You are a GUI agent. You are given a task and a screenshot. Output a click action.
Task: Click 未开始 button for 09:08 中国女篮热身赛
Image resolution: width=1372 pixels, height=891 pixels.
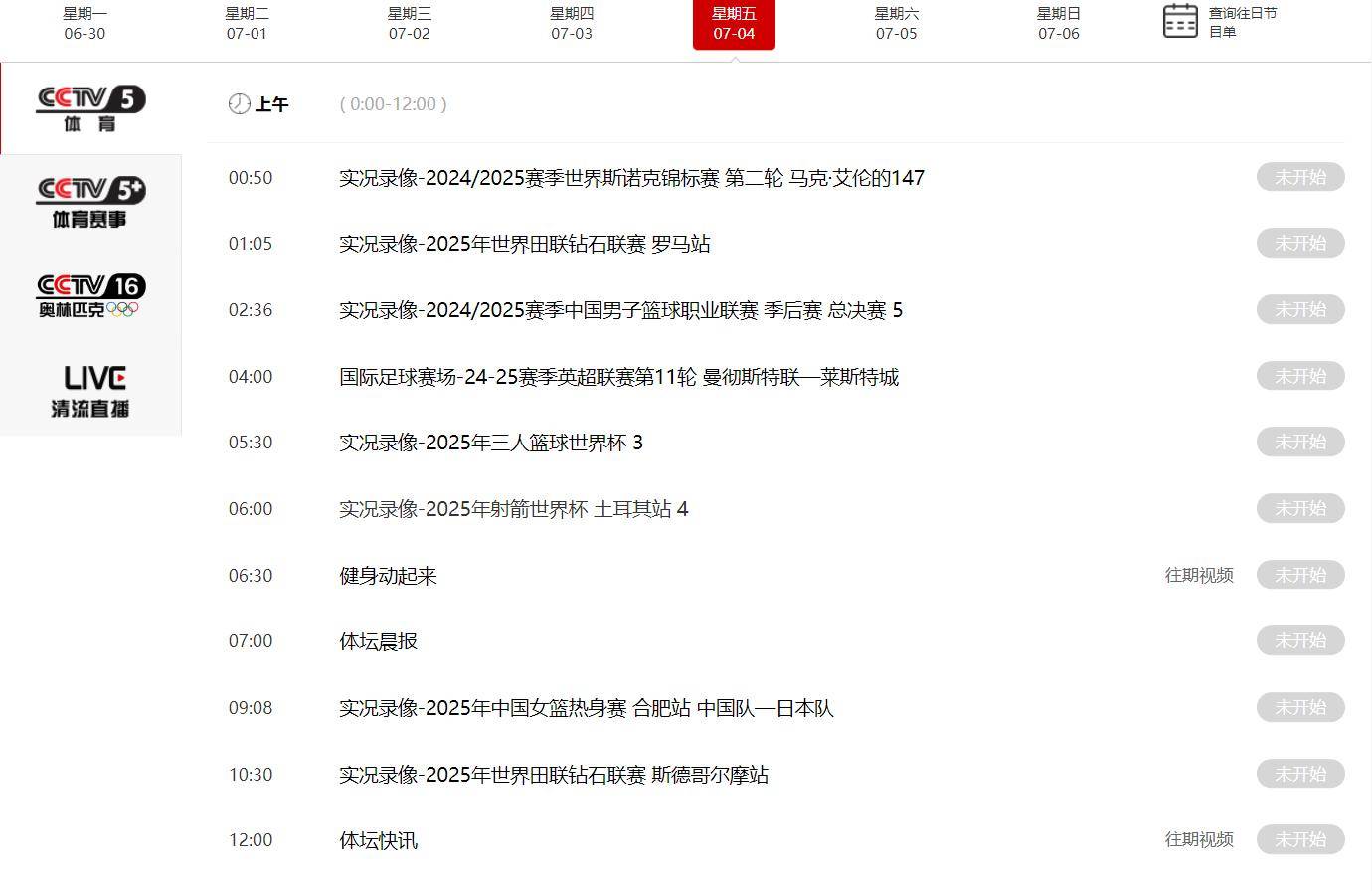(1300, 707)
